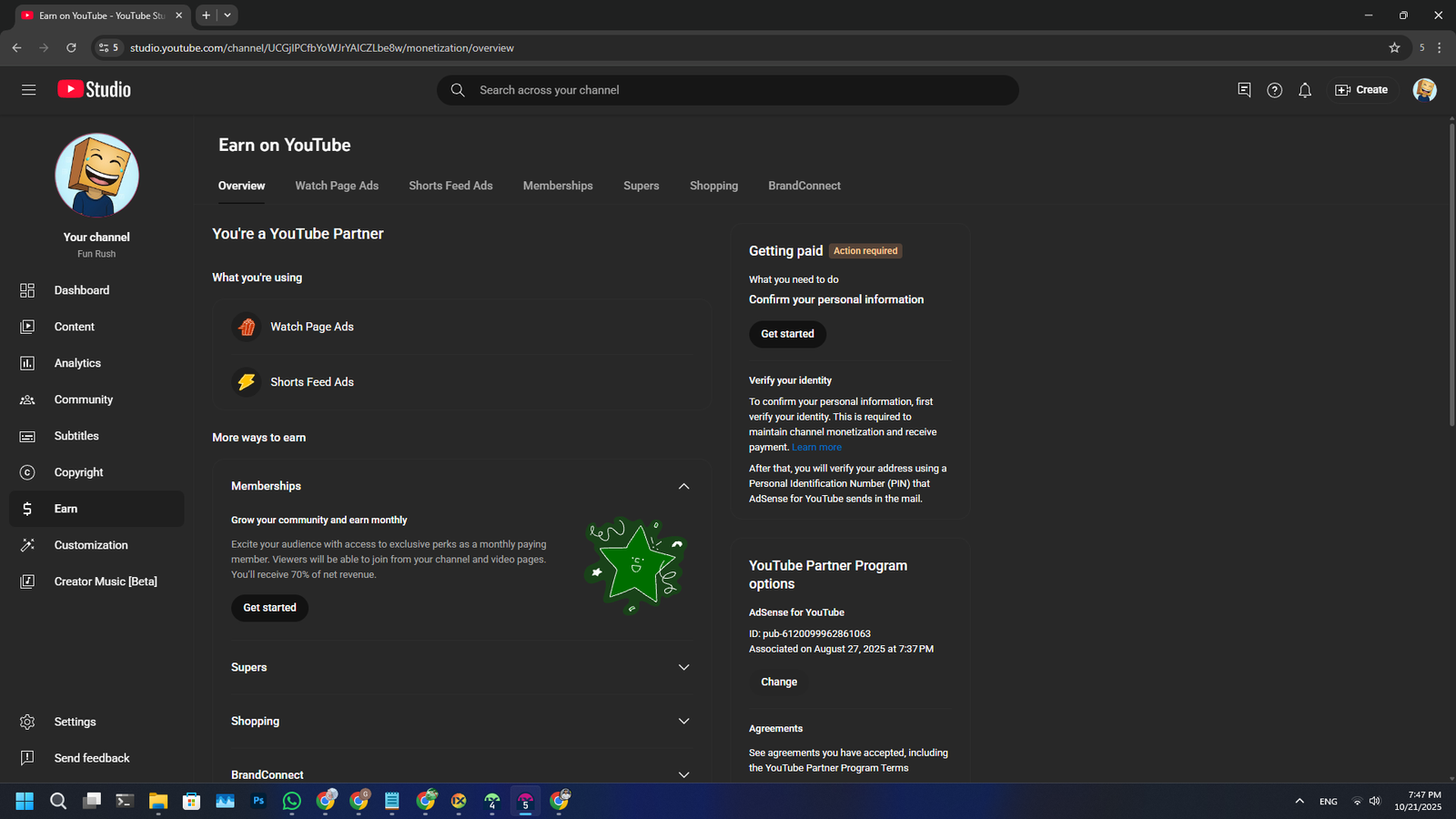Click the Learn more link

point(816,448)
